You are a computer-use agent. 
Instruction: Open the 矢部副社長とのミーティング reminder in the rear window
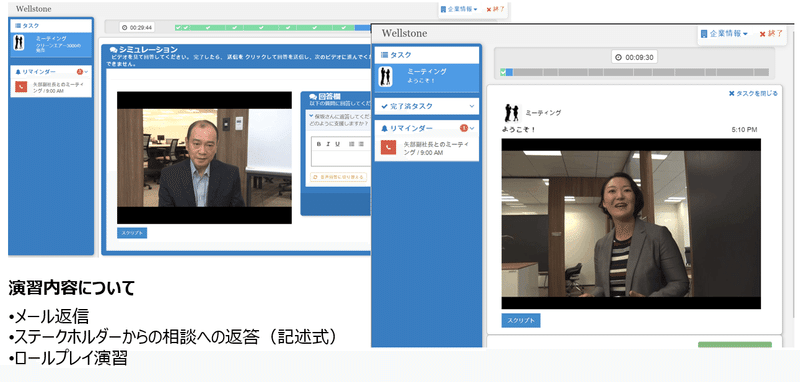pos(51,87)
